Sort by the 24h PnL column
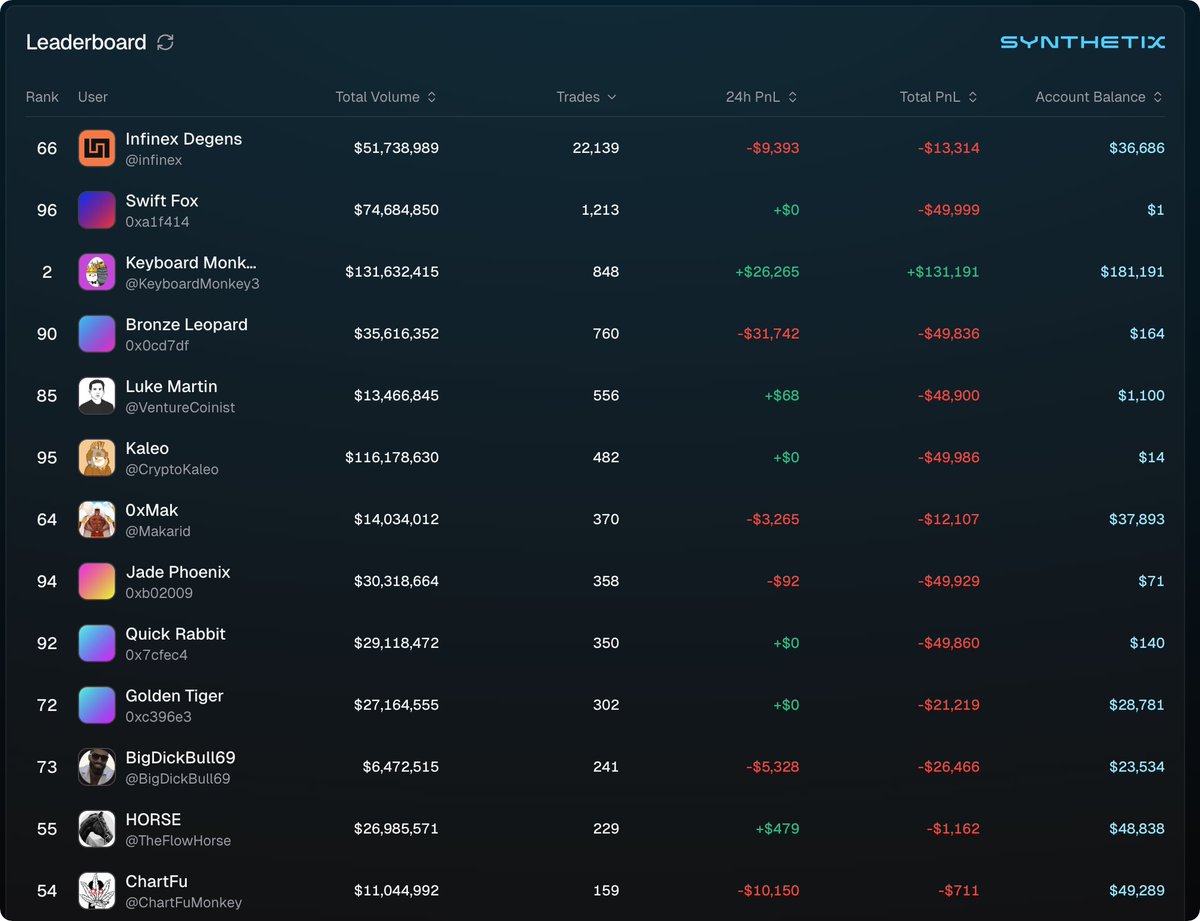Viewport: 1200px width, 921px height. [x=761, y=97]
